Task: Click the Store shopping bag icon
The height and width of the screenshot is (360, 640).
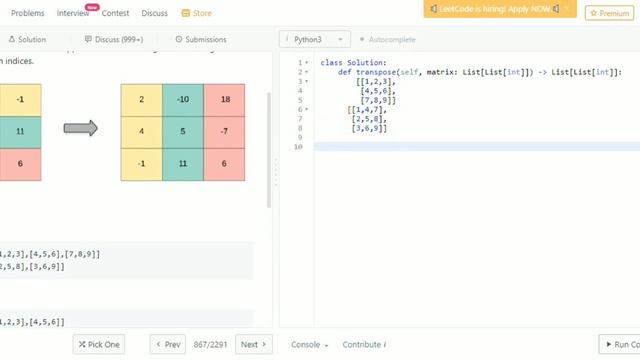Action: tap(185, 13)
